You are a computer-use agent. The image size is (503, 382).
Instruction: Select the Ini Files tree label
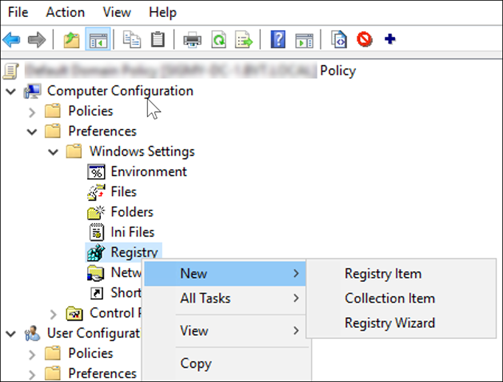click(x=132, y=232)
